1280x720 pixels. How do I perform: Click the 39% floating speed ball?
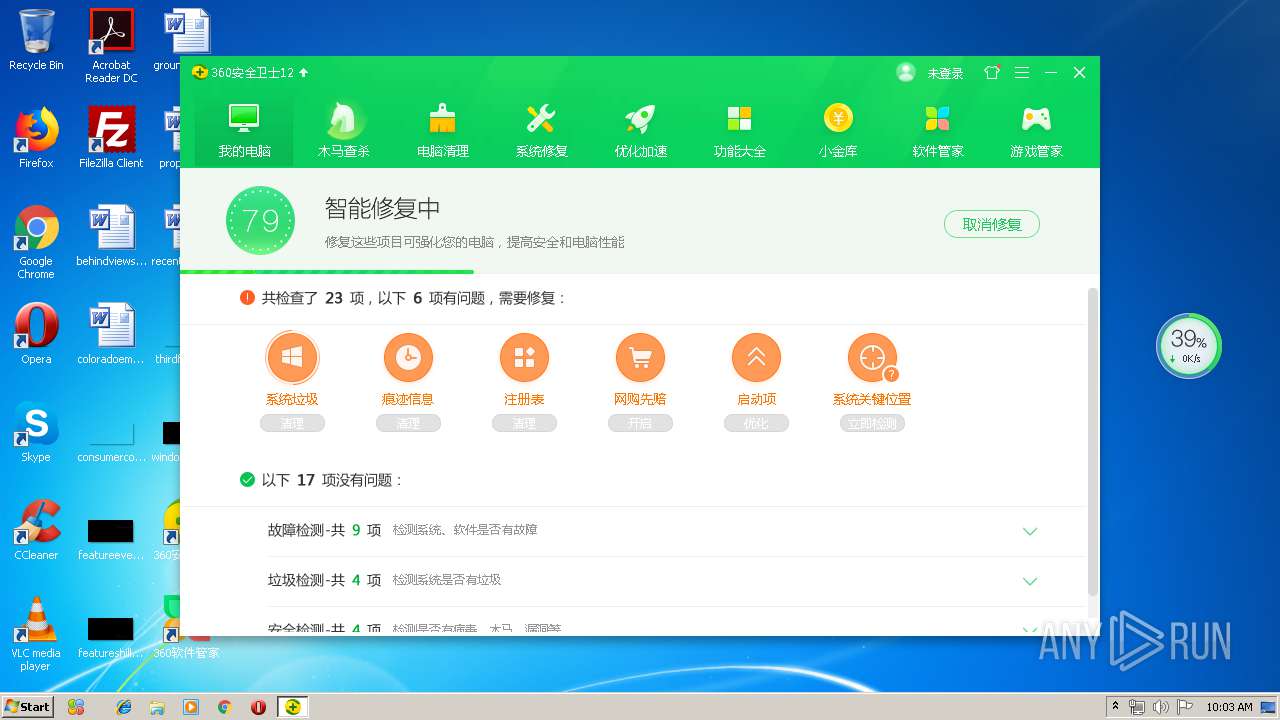click(x=1189, y=346)
